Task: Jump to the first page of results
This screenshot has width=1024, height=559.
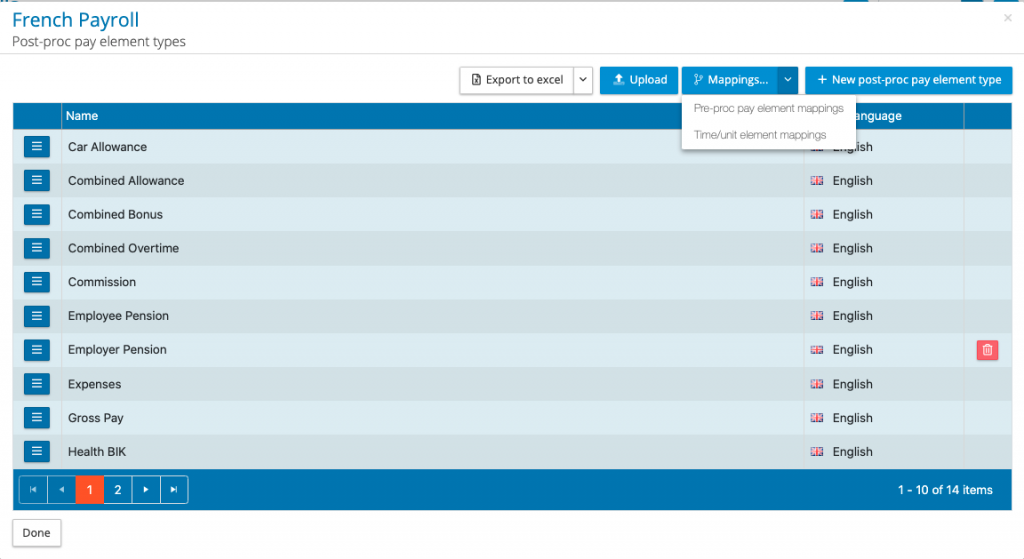Action: point(33,490)
